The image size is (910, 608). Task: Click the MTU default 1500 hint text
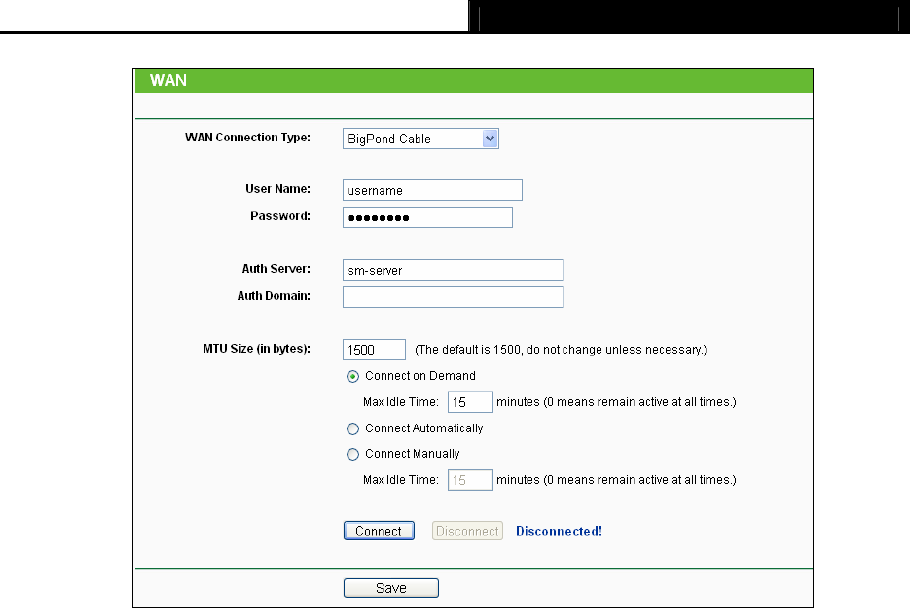tap(561, 350)
